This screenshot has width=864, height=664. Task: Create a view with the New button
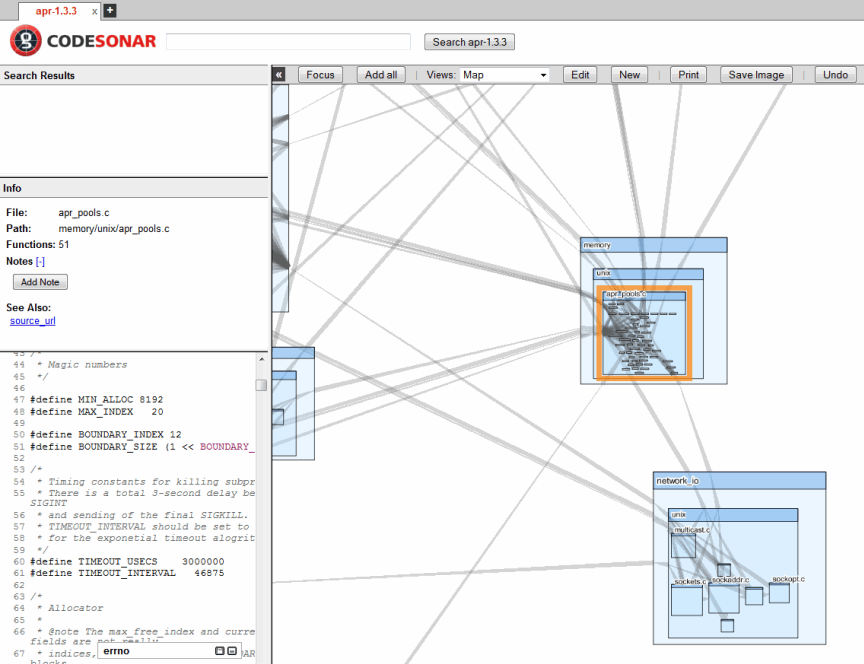coord(629,74)
